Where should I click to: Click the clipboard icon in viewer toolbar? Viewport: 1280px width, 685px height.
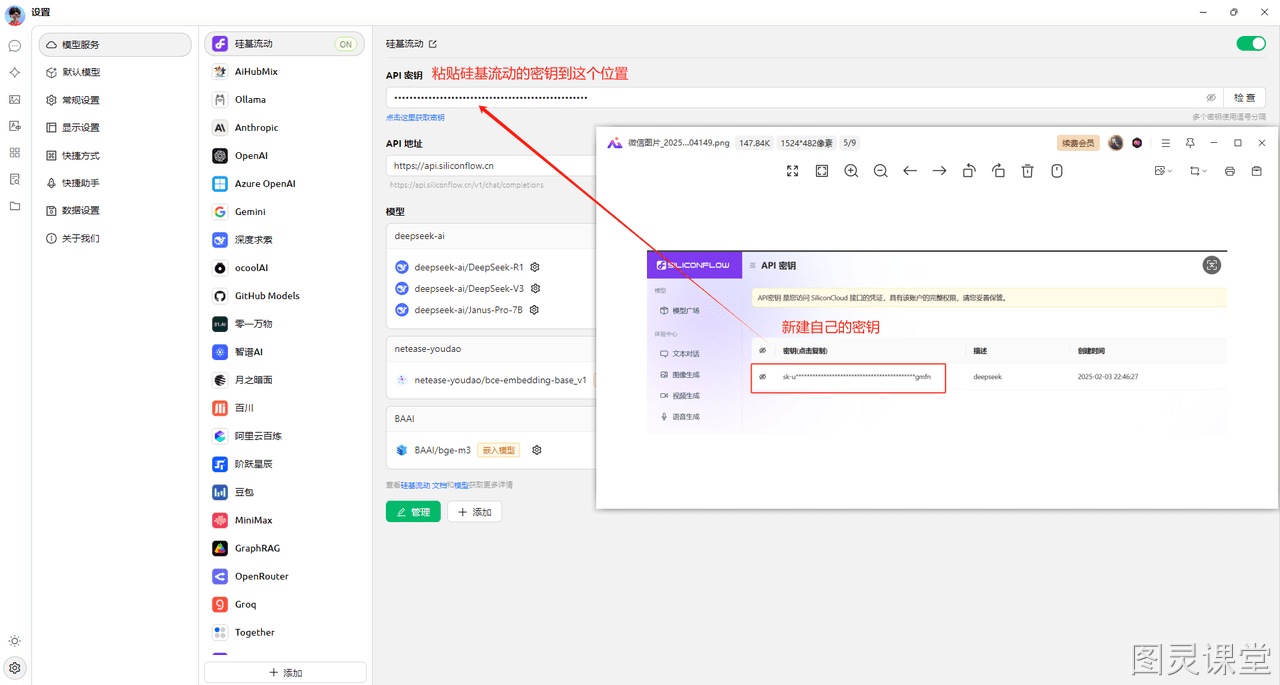[1257, 171]
